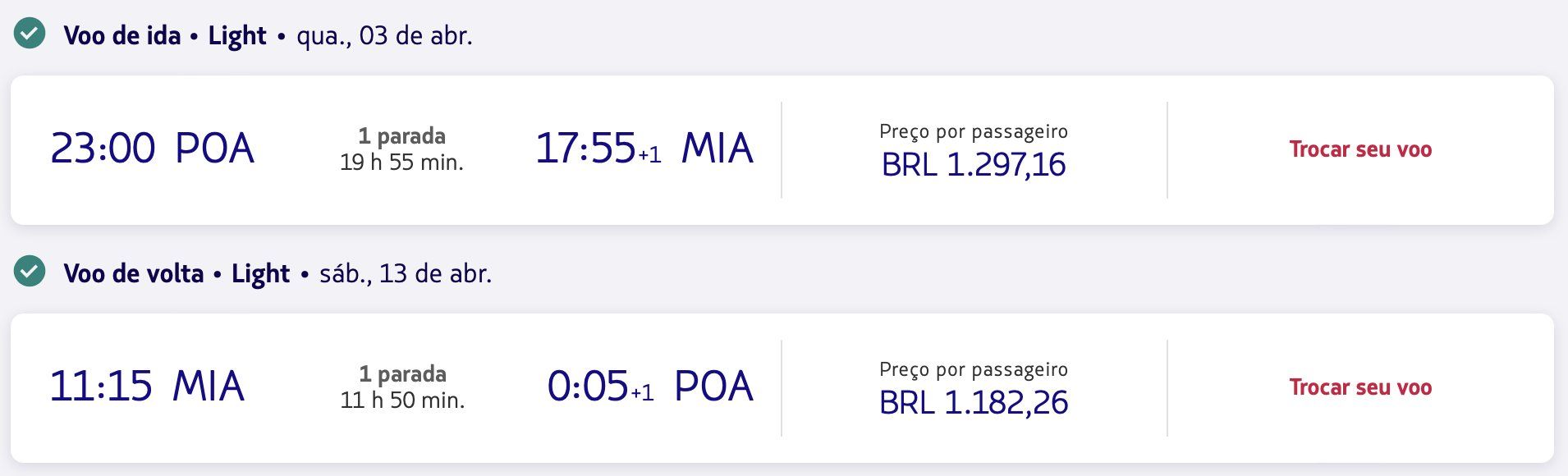1568x476 pixels.
Task: Click Trocar seu voo for the return flight
Action: coord(1360,387)
